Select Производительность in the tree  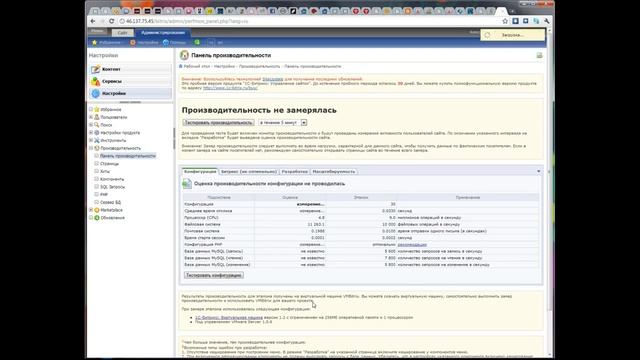click(x=120, y=148)
